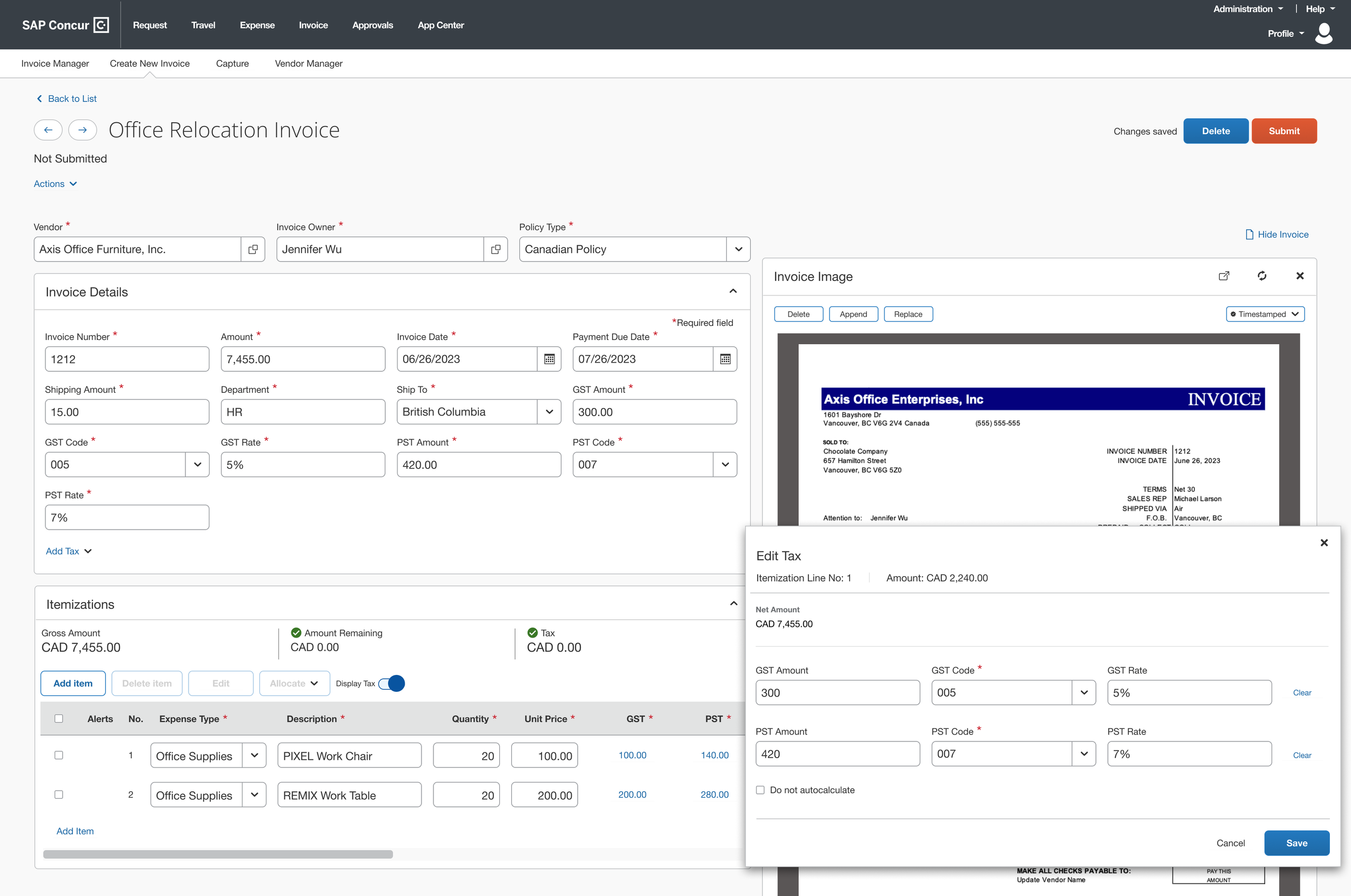Click GST Amount field in Edit Tax
The height and width of the screenshot is (896, 1351).
tap(838, 693)
